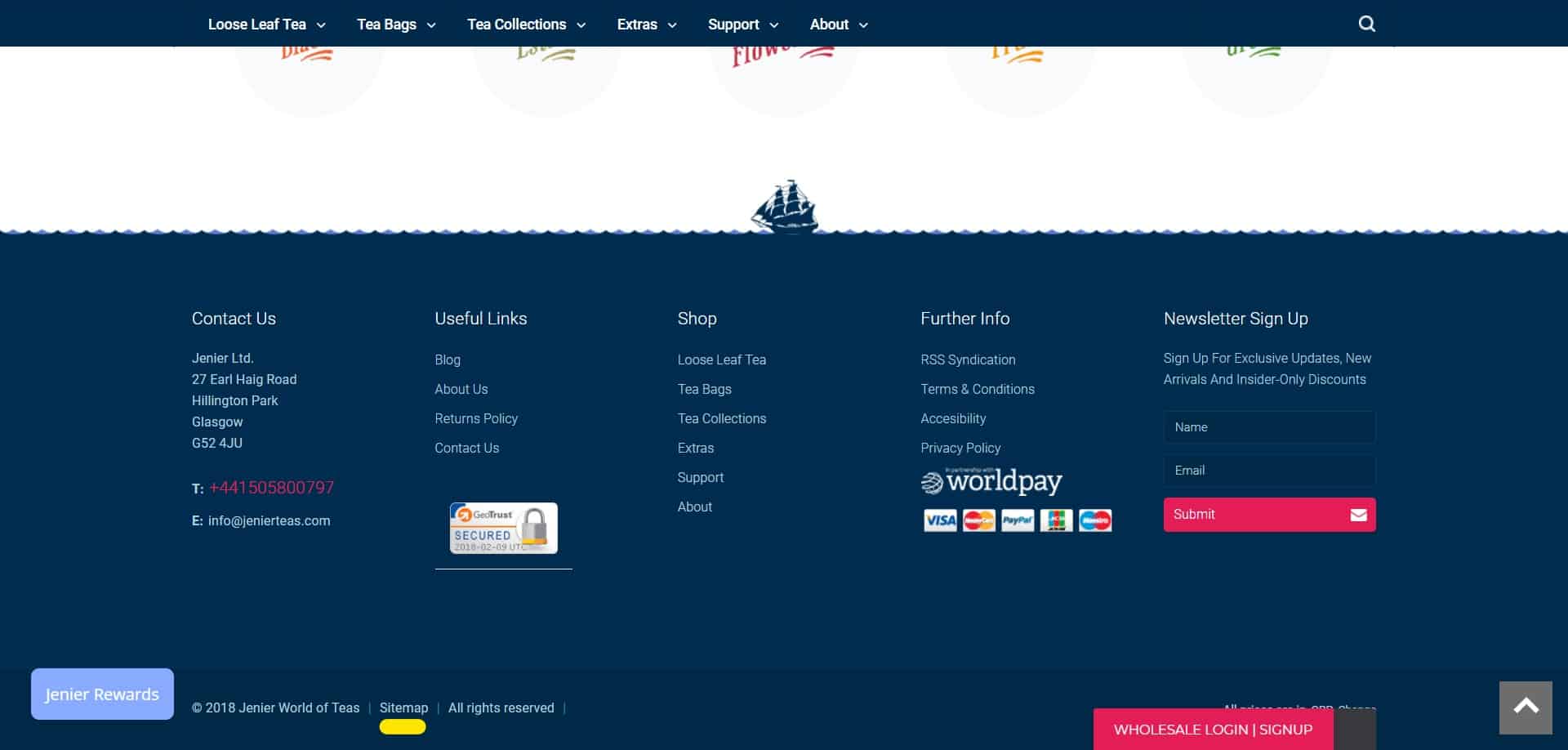Image resolution: width=1568 pixels, height=750 pixels.
Task: Expand the Loose Leaf Tea chevron
Action: click(321, 25)
